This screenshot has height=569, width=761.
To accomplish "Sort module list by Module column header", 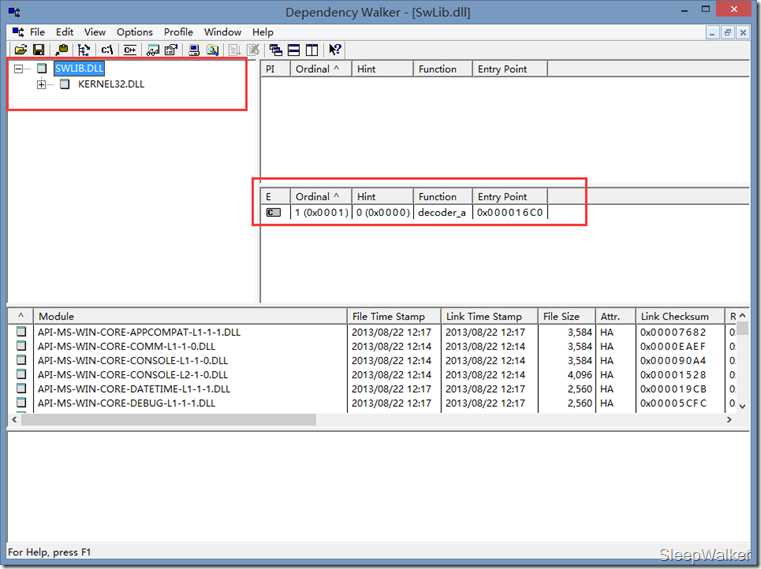I will tap(190, 316).
